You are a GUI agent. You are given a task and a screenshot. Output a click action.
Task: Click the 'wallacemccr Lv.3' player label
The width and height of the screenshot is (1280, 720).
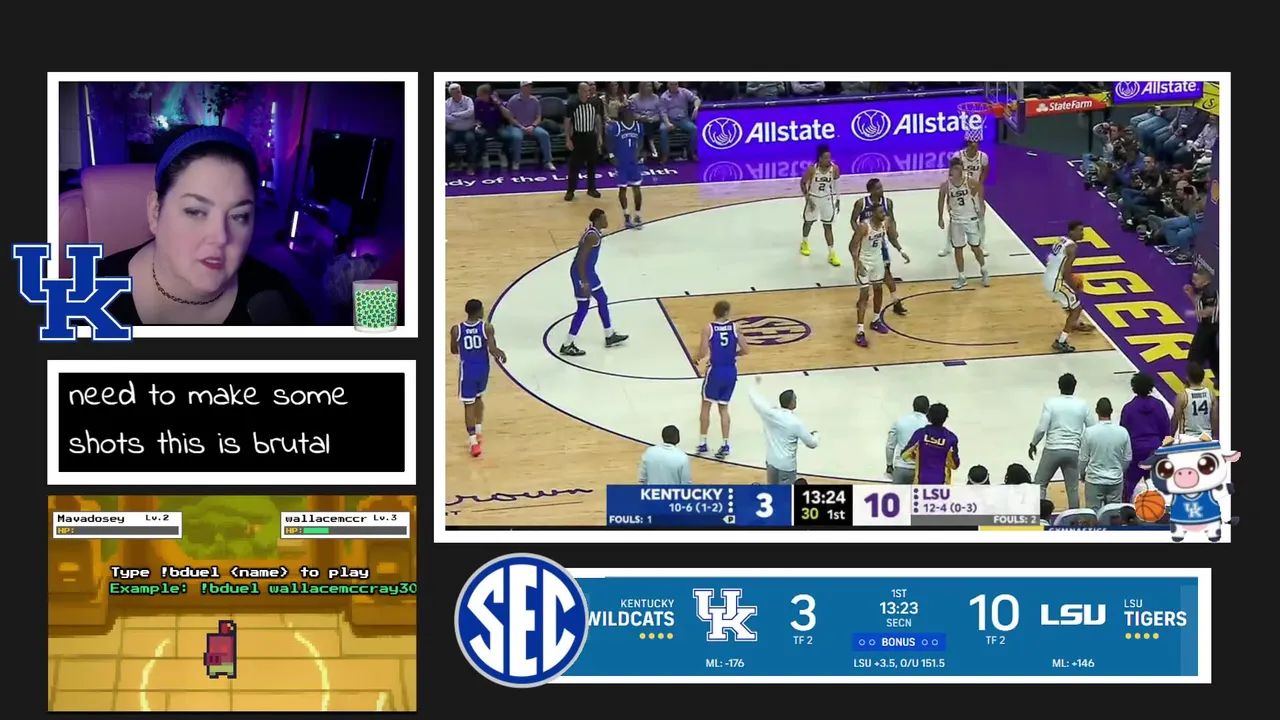pos(340,518)
